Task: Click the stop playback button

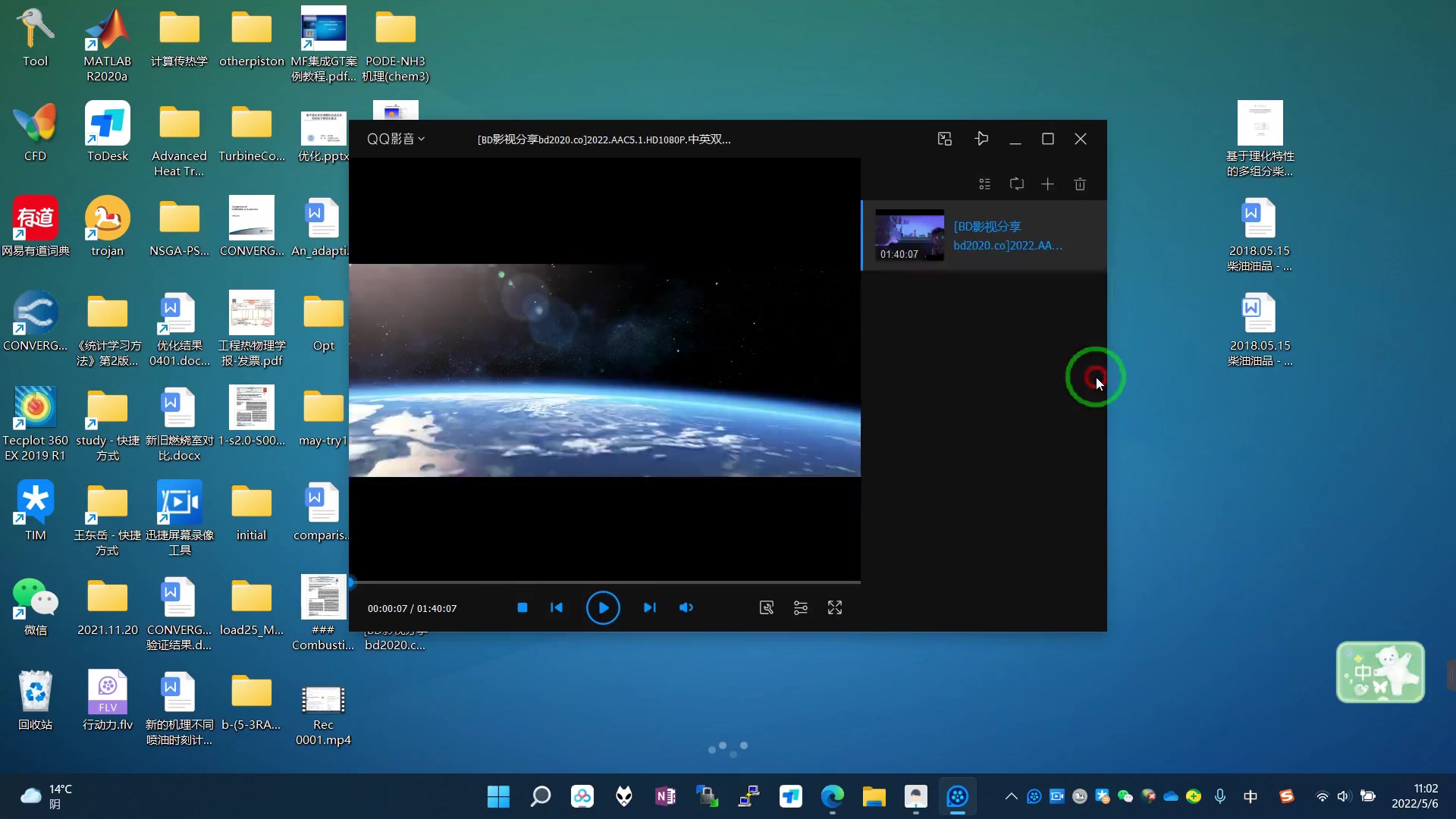Action: click(522, 608)
